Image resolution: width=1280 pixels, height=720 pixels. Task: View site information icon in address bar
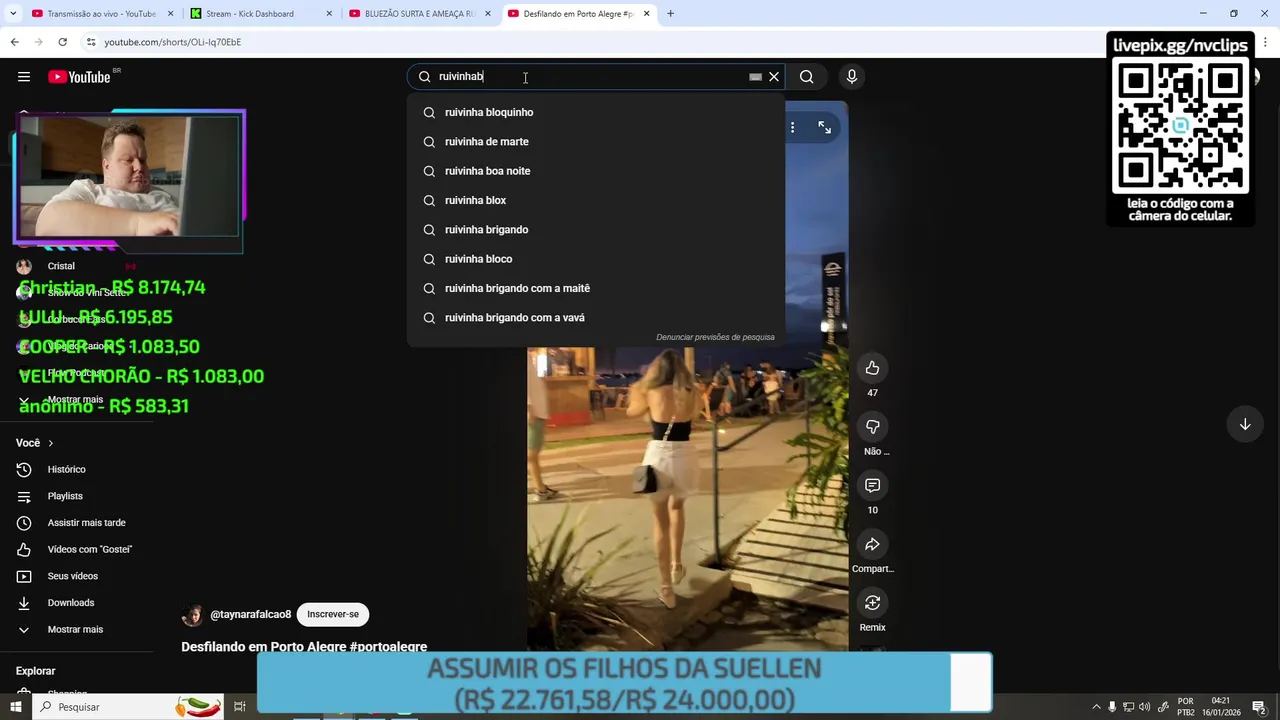click(x=91, y=42)
